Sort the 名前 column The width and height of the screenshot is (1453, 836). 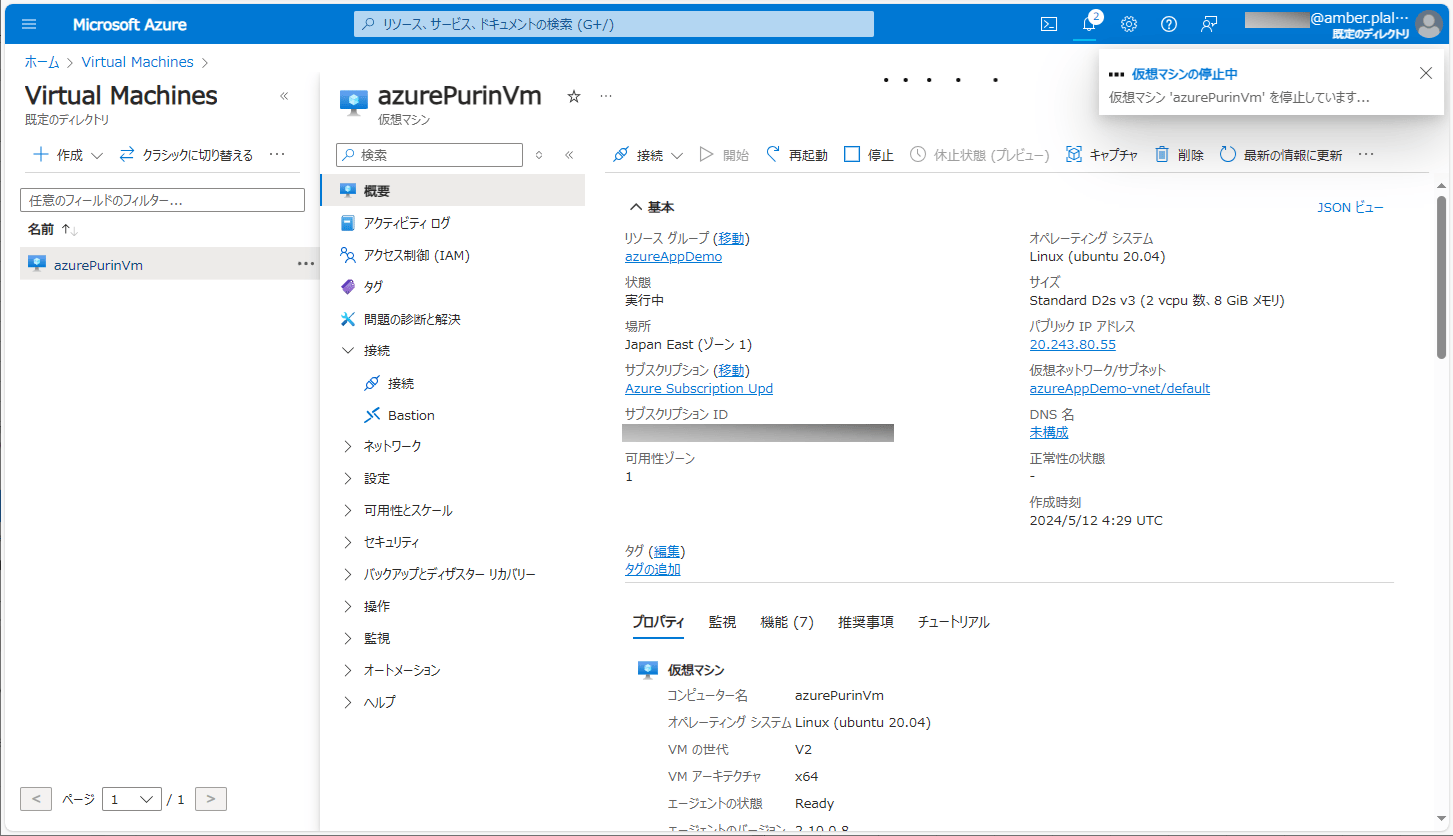tap(53, 229)
